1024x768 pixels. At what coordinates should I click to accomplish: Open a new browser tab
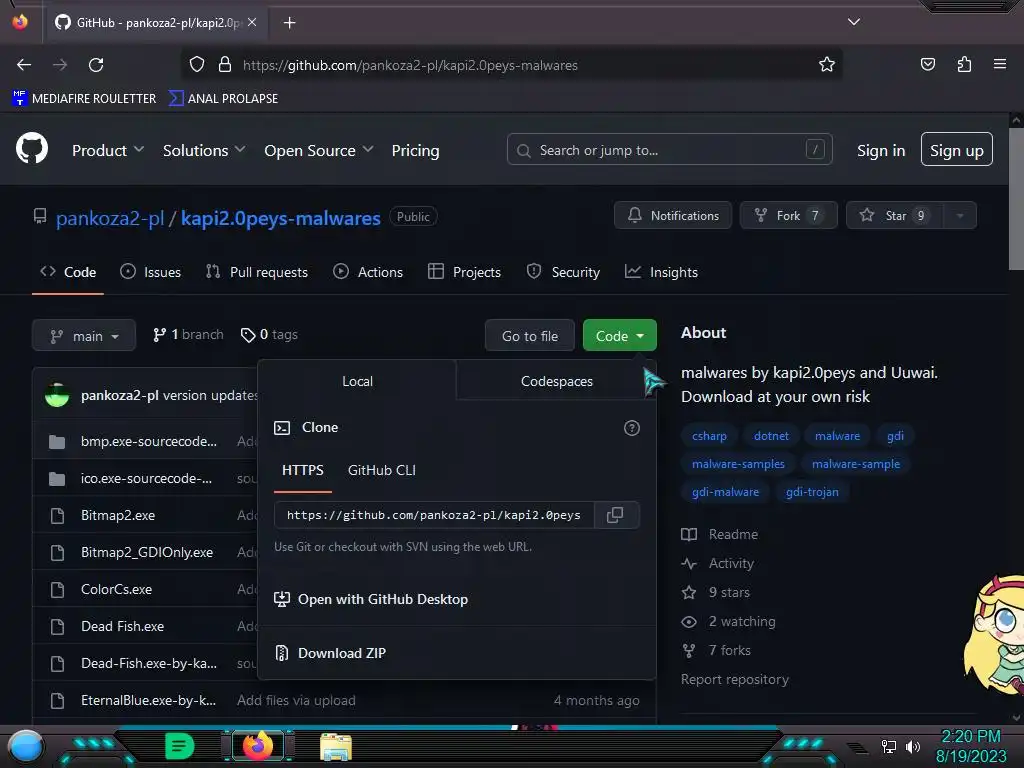point(289,23)
